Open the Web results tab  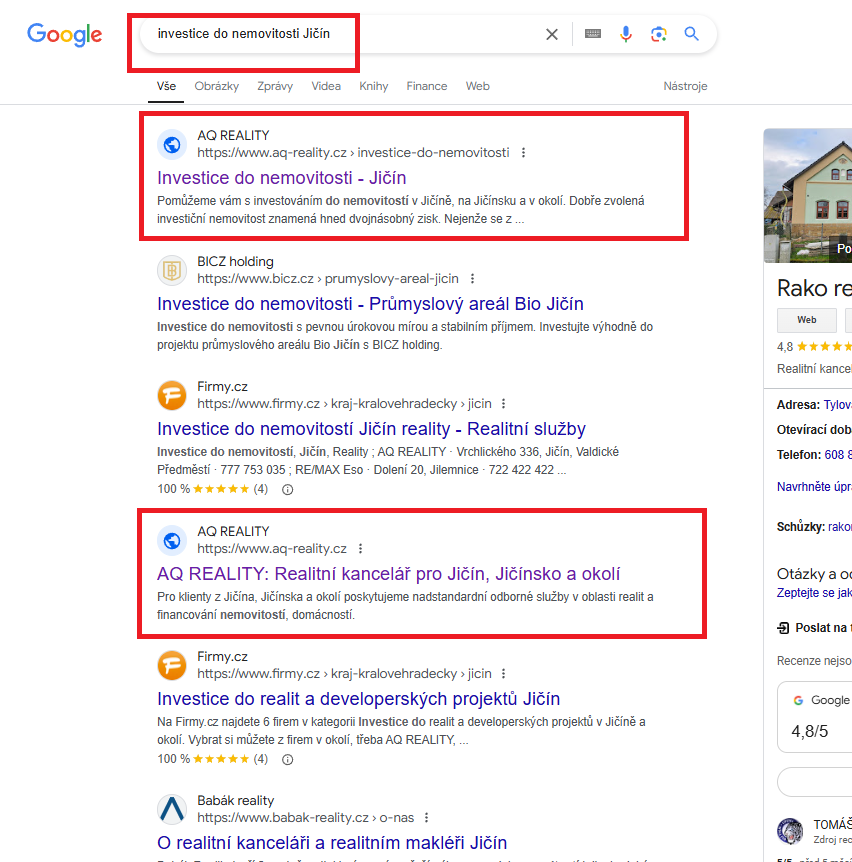(478, 86)
